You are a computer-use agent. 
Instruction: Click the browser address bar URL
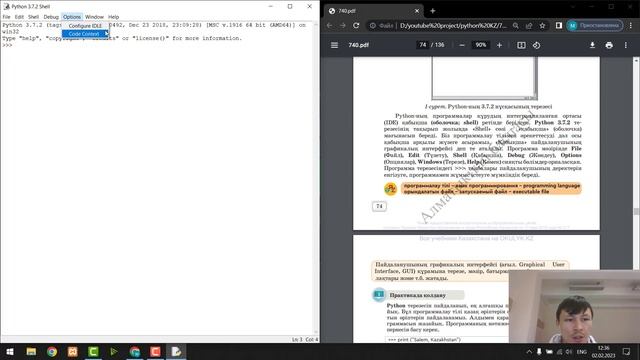[x=453, y=25]
